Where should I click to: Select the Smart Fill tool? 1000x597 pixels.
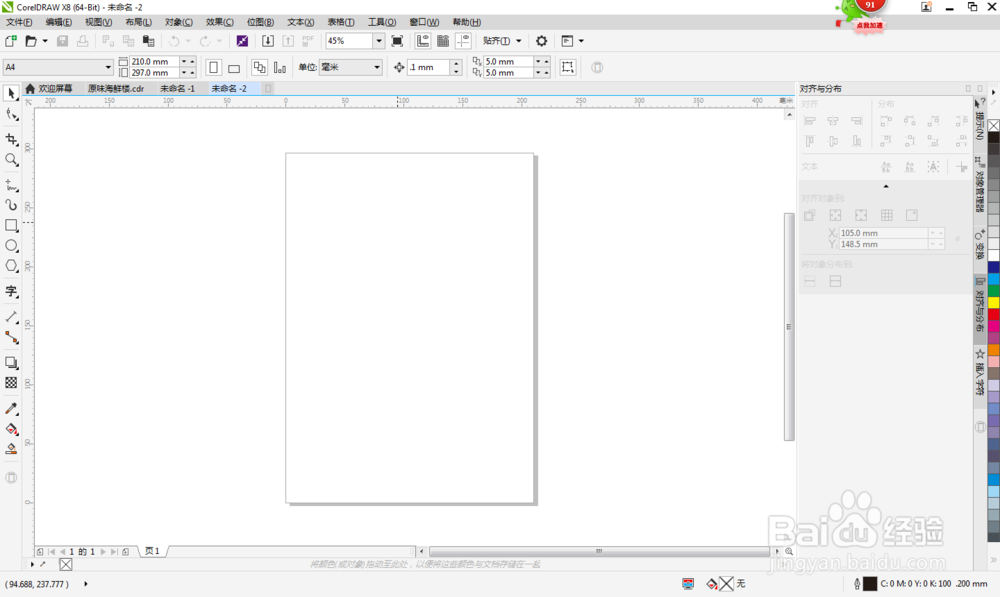(11, 449)
